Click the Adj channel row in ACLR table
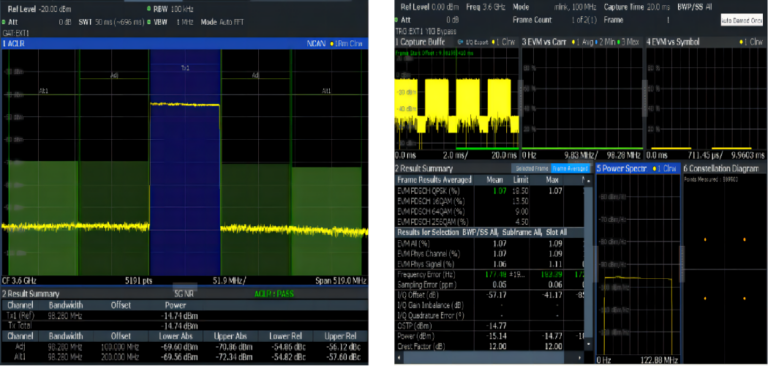This screenshot has height=366, width=768. click(x=185, y=347)
